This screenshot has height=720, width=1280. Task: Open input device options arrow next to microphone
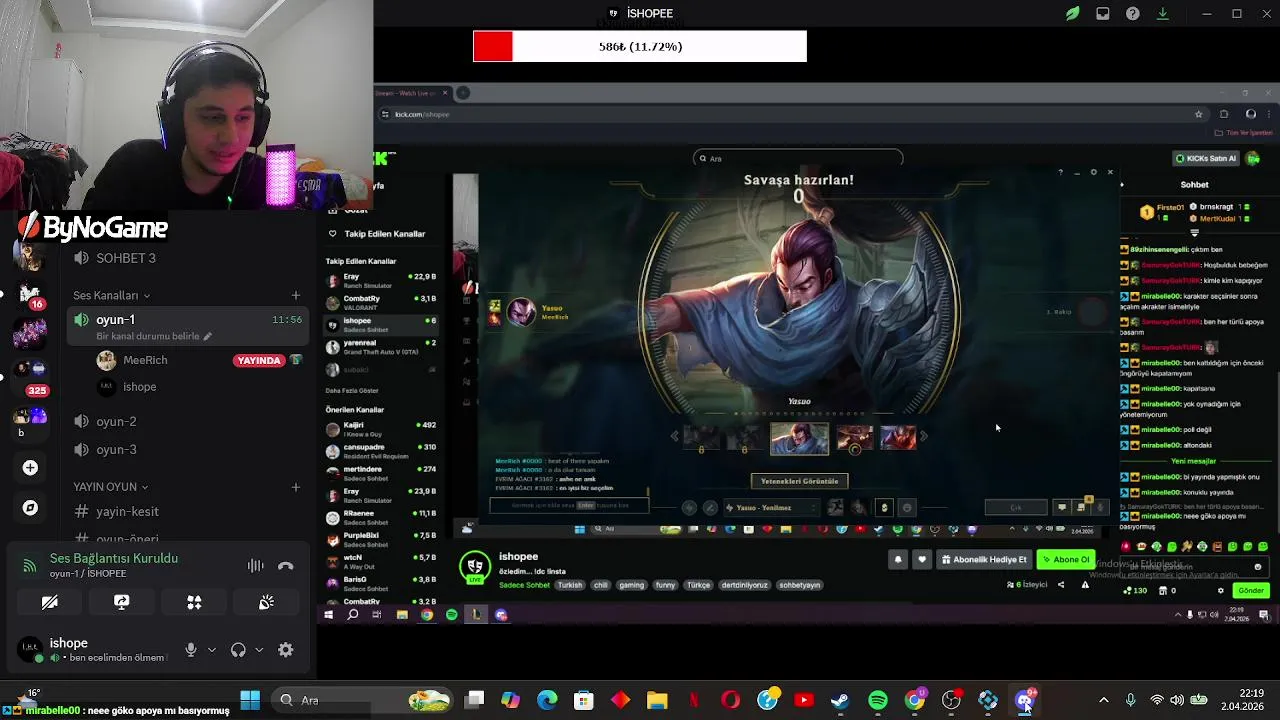point(211,650)
